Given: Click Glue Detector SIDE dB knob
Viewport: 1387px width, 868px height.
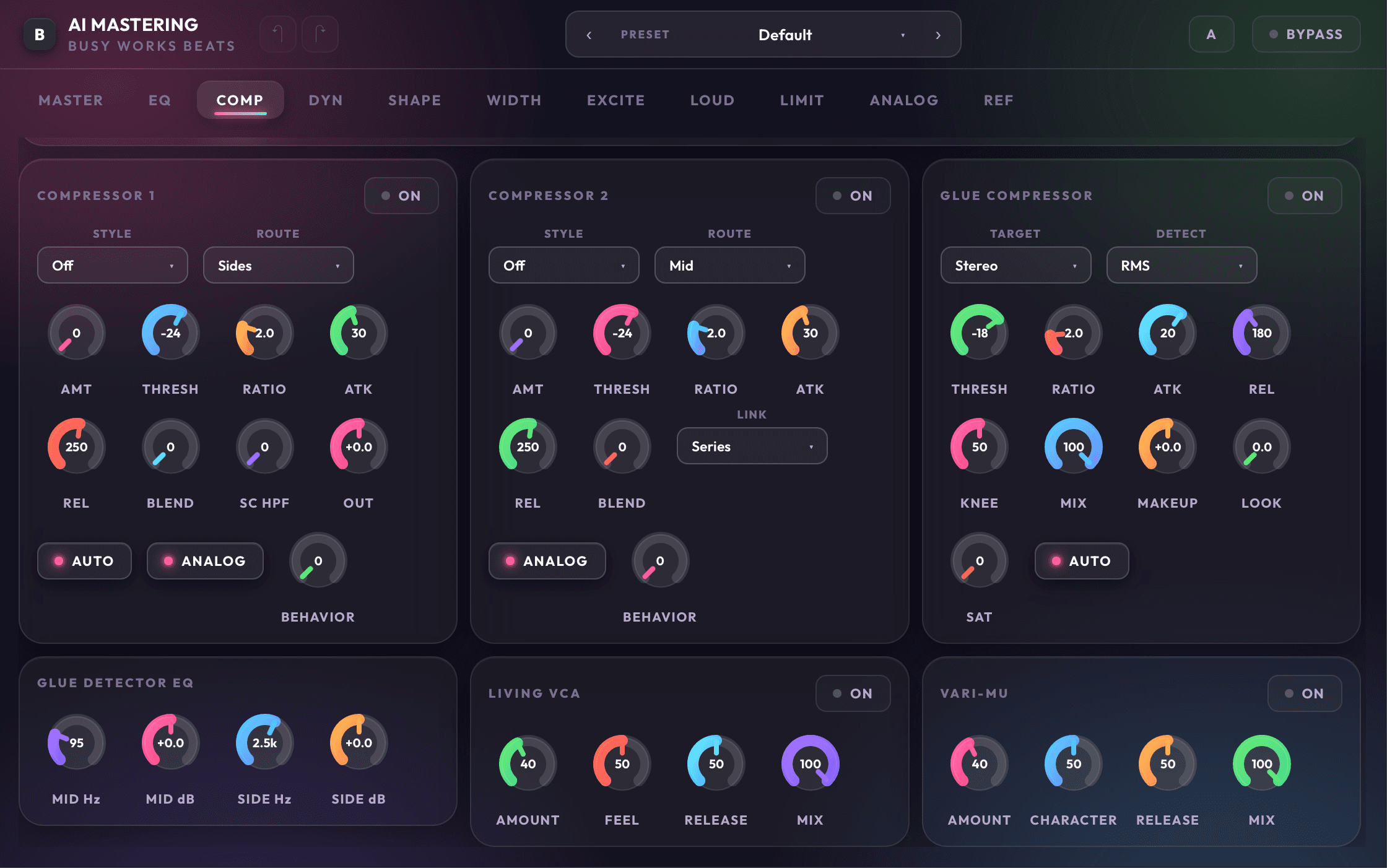Looking at the screenshot, I should (x=359, y=742).
